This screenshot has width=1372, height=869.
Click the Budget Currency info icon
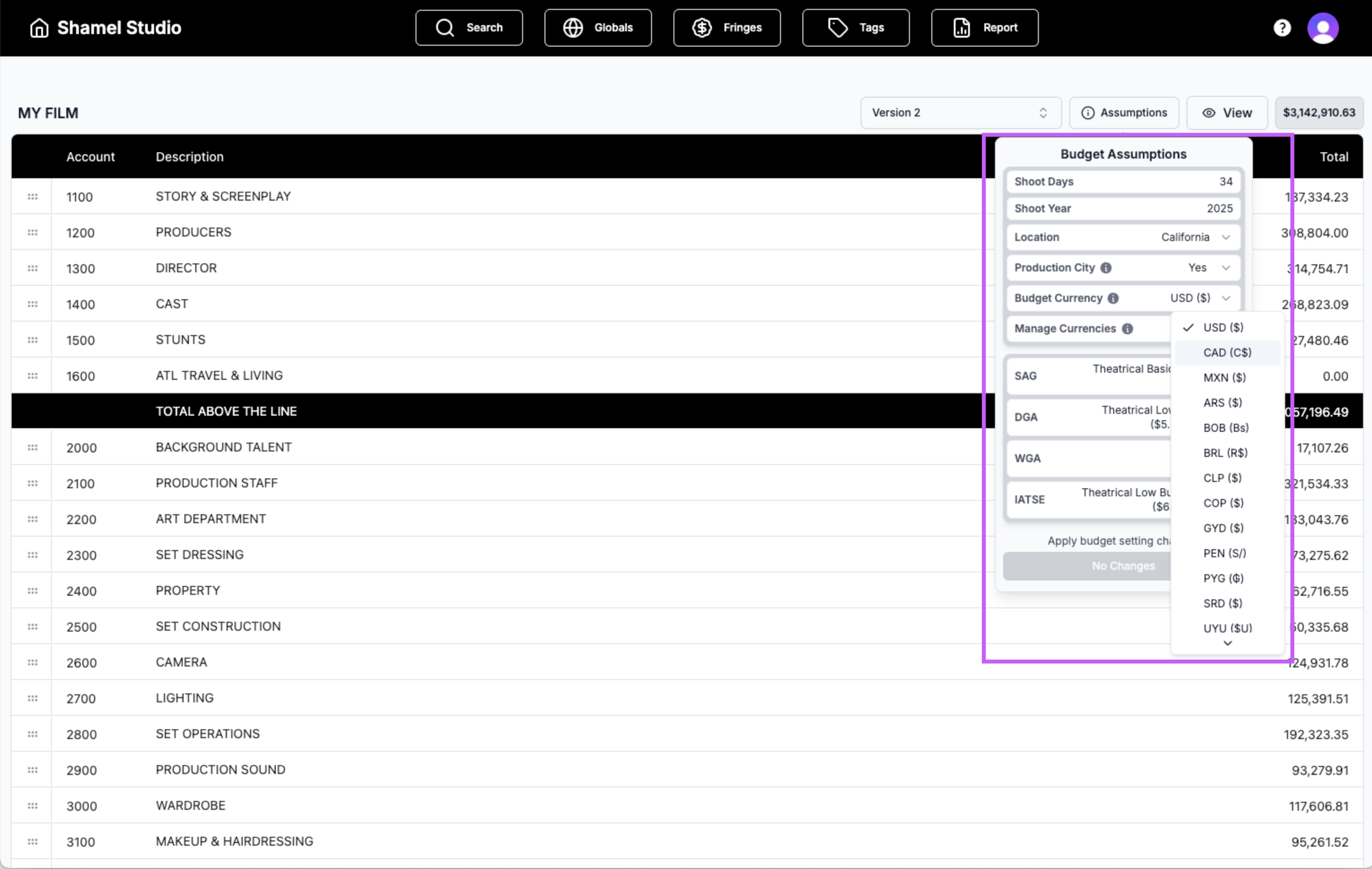click(1113, 298)
